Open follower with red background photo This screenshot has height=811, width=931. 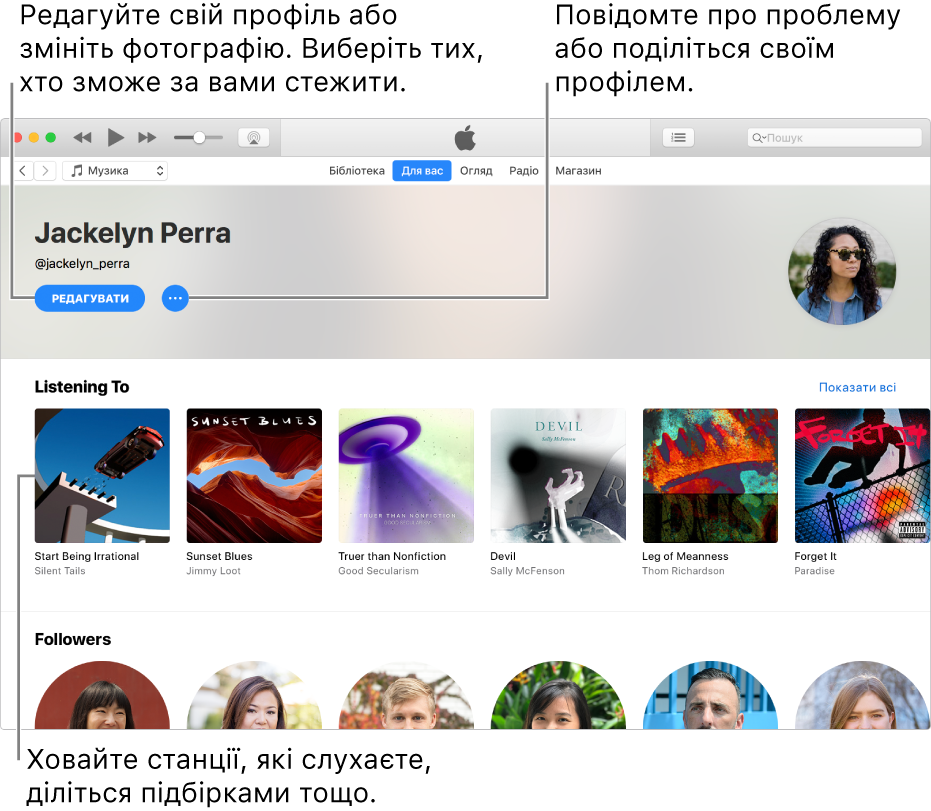[x=102, y=695]
